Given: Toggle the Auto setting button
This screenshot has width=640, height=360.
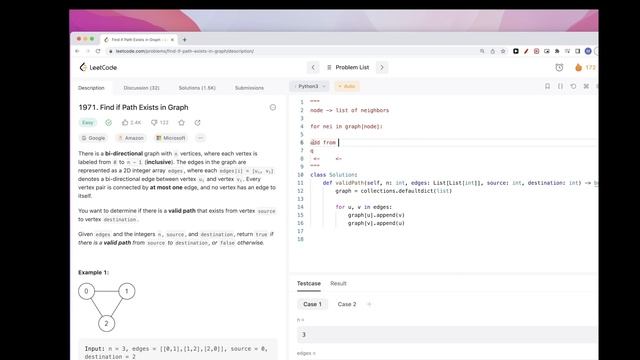Looking at the screenshot, I should click(x=347, y=86).
